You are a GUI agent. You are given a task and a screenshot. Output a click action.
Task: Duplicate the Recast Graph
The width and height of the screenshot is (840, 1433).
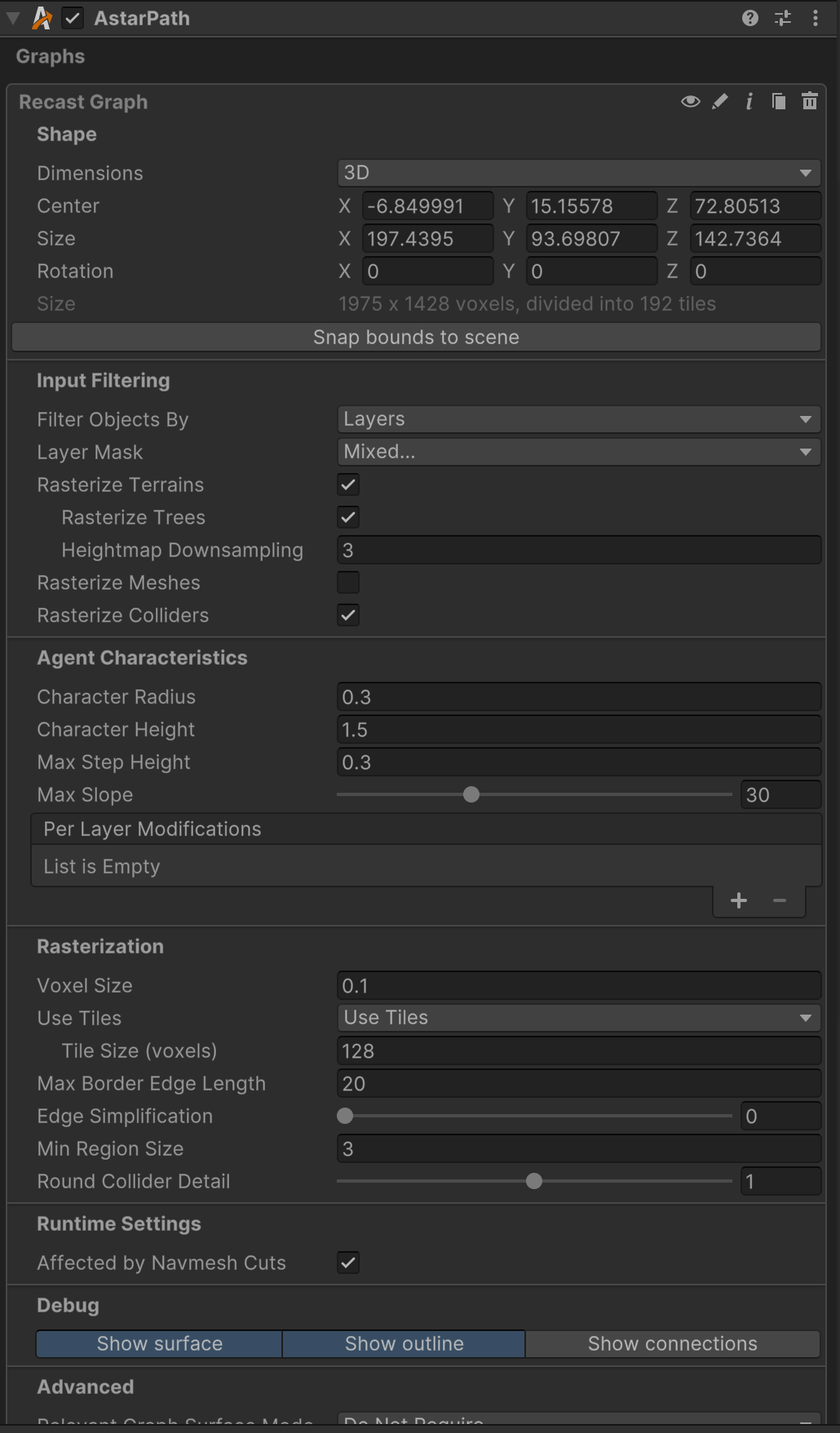click(x=779, y=101)
